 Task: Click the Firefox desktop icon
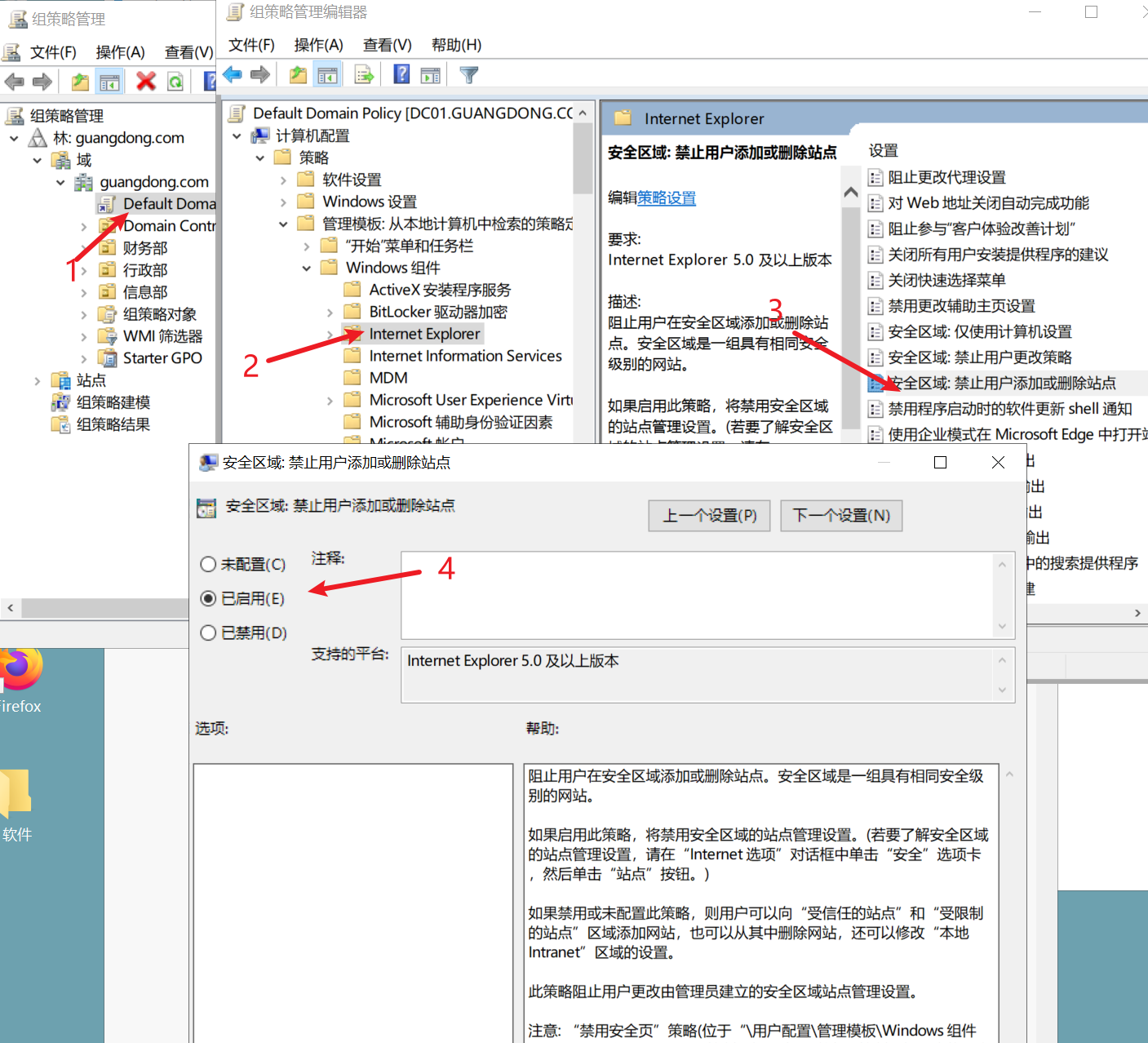(20, 671)
